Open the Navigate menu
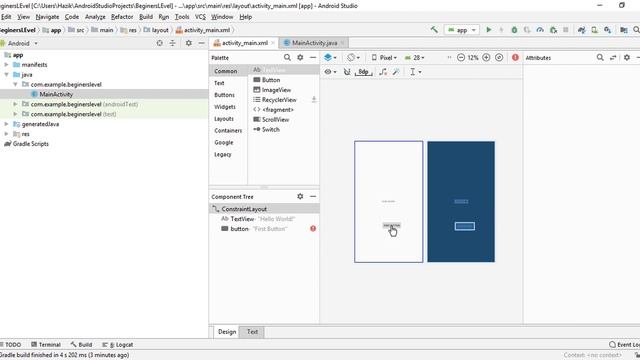This screenshot has height=360, width=640. [x=47, y=17]
